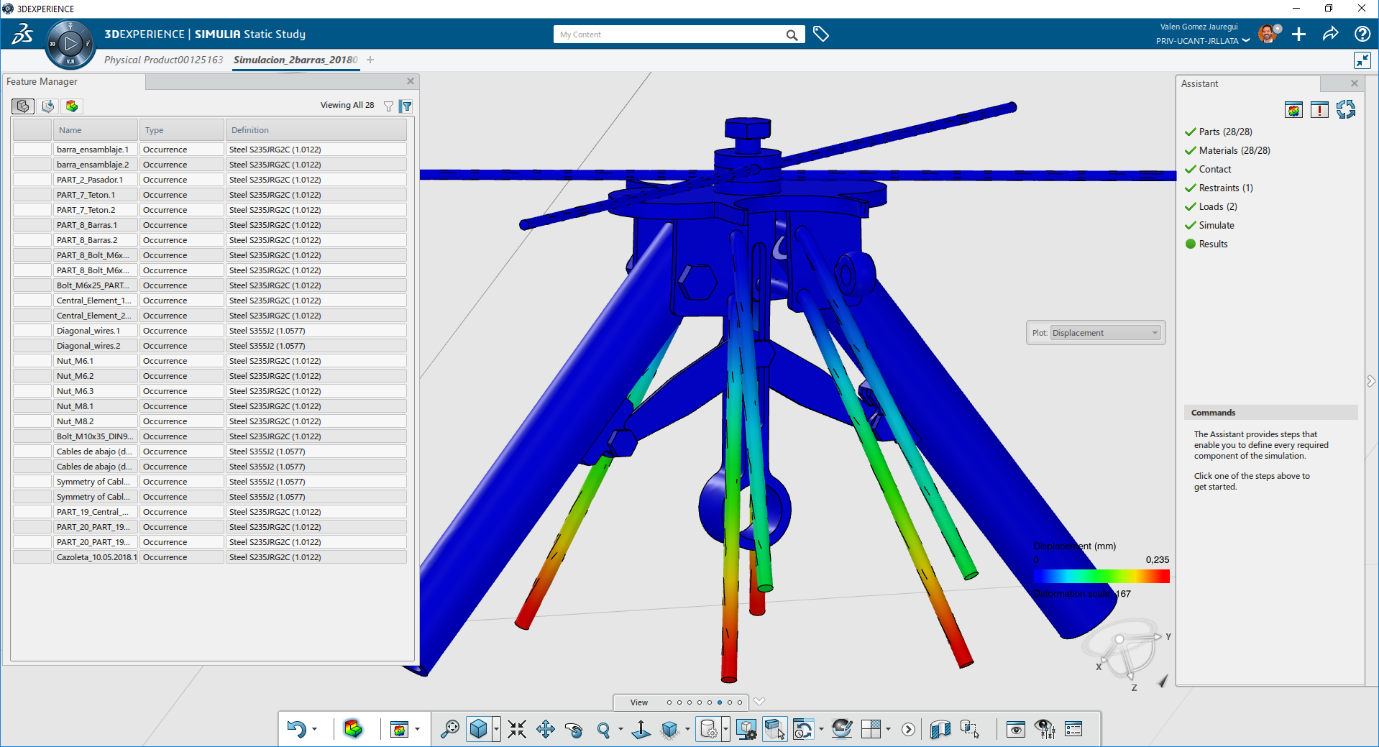This screenshot has width=1379, height=747.
Task: Select Feature Manager icon with blue arrow
Action: click(47, 106)
